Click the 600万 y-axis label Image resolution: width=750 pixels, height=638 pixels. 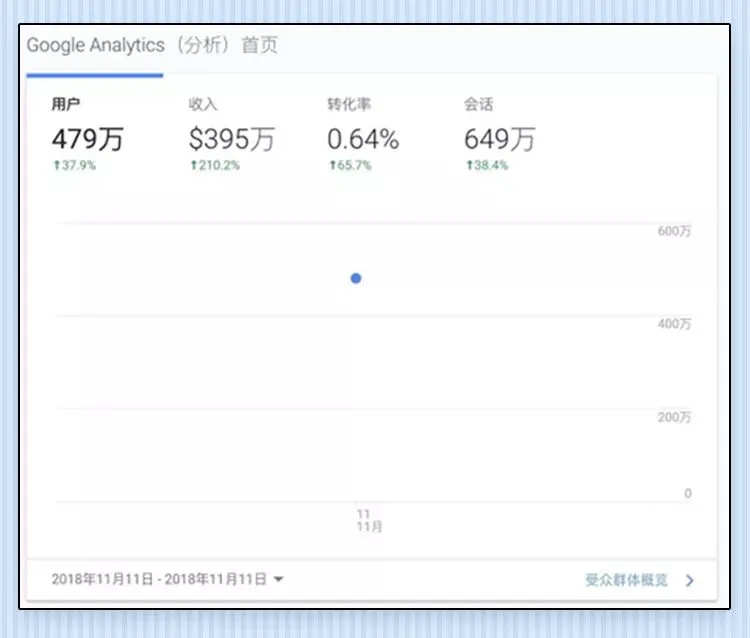coord(674,231)
